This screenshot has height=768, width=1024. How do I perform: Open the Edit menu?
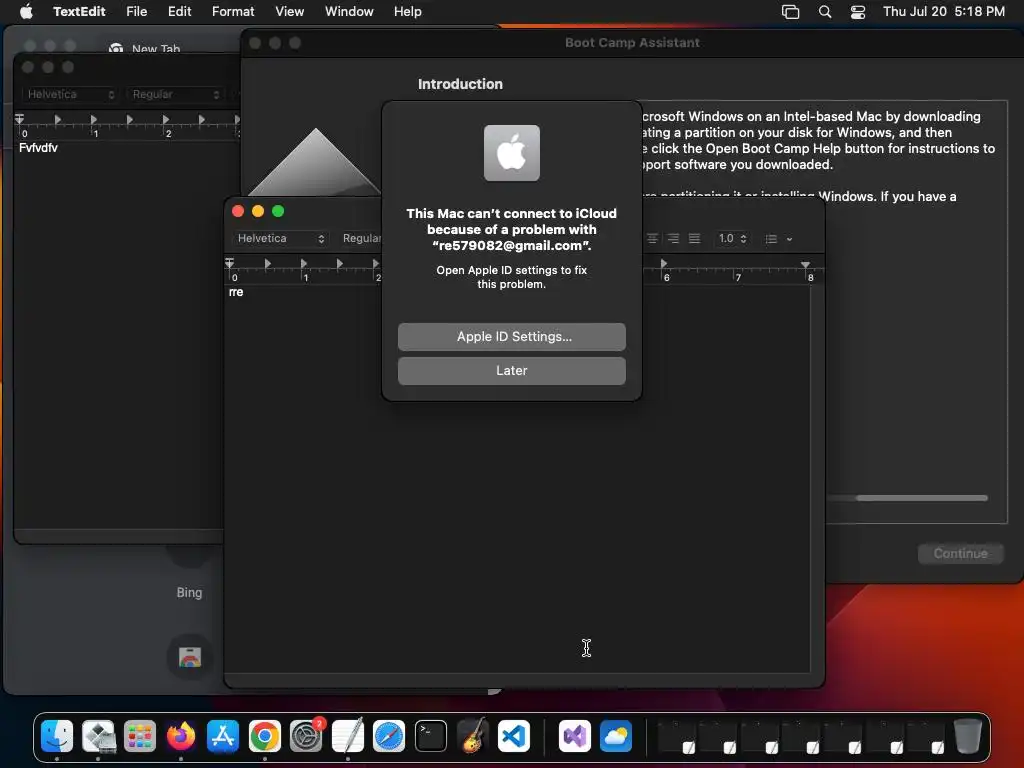pos(180,11)
